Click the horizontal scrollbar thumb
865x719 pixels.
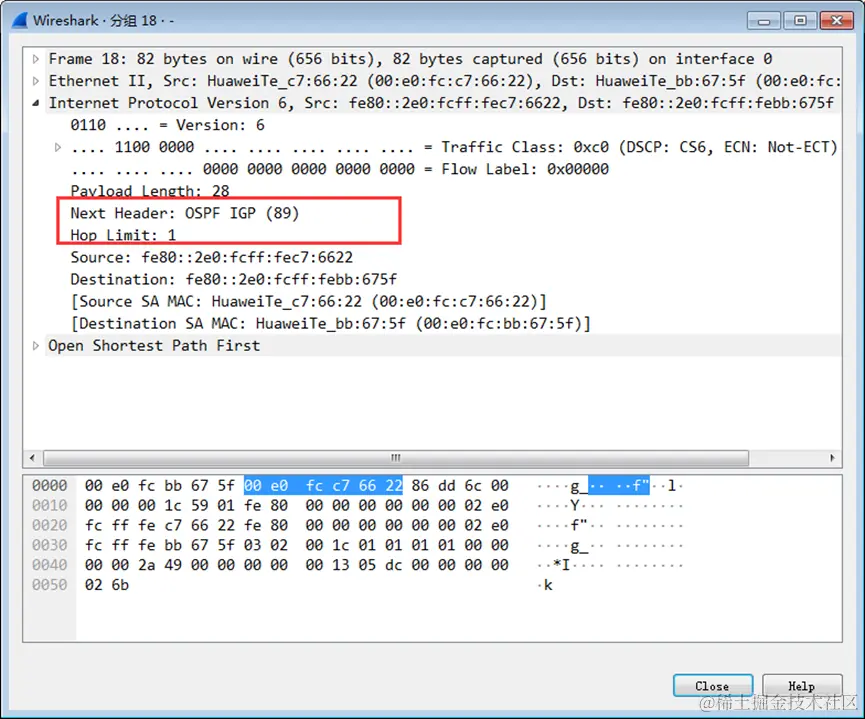tap(396, 458)
